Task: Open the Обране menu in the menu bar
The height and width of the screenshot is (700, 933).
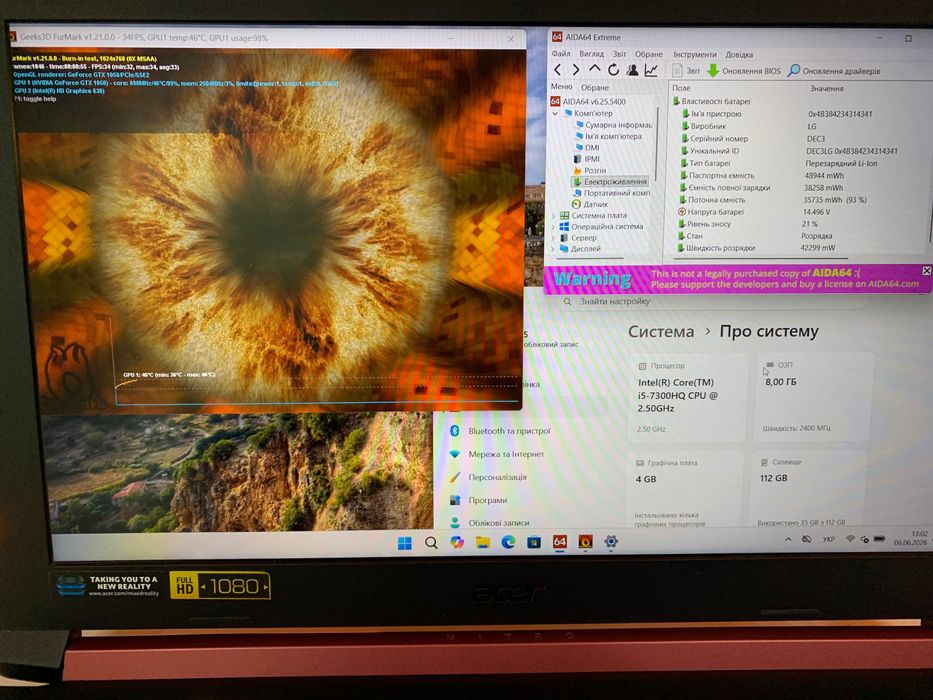Action: [649, 54]
